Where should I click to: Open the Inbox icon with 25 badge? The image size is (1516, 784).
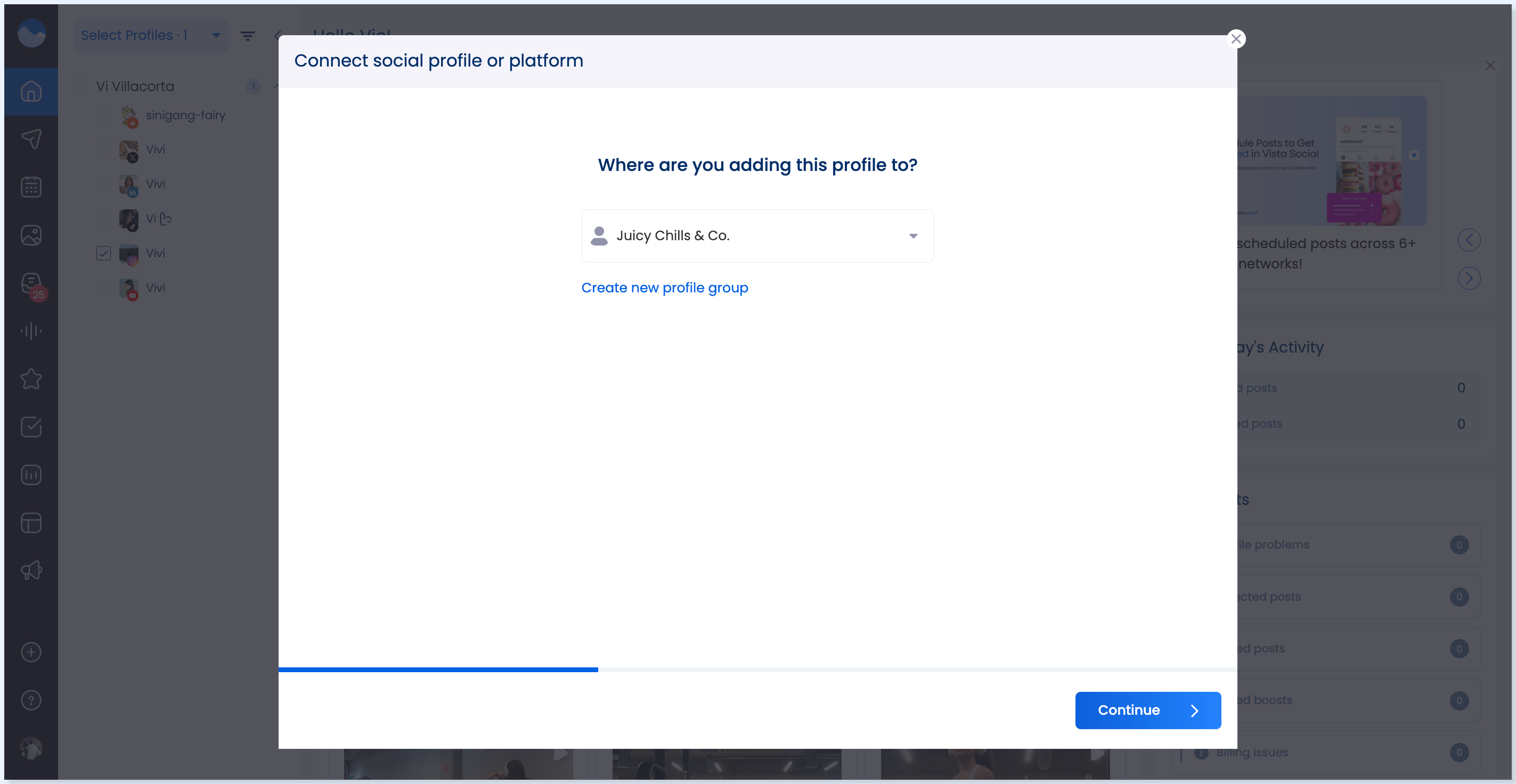tap(32, 285)
